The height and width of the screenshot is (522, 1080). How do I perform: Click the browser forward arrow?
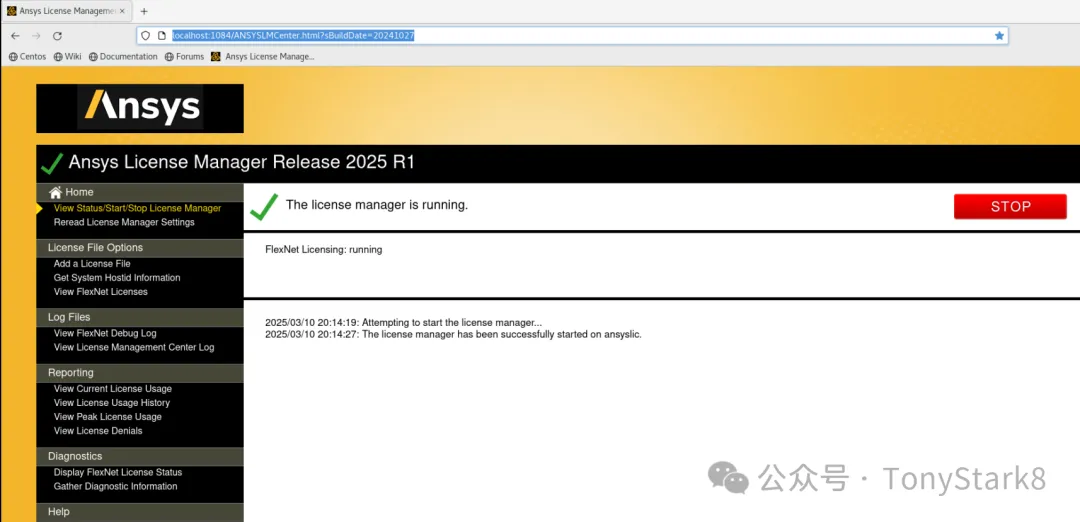[37, 36]
